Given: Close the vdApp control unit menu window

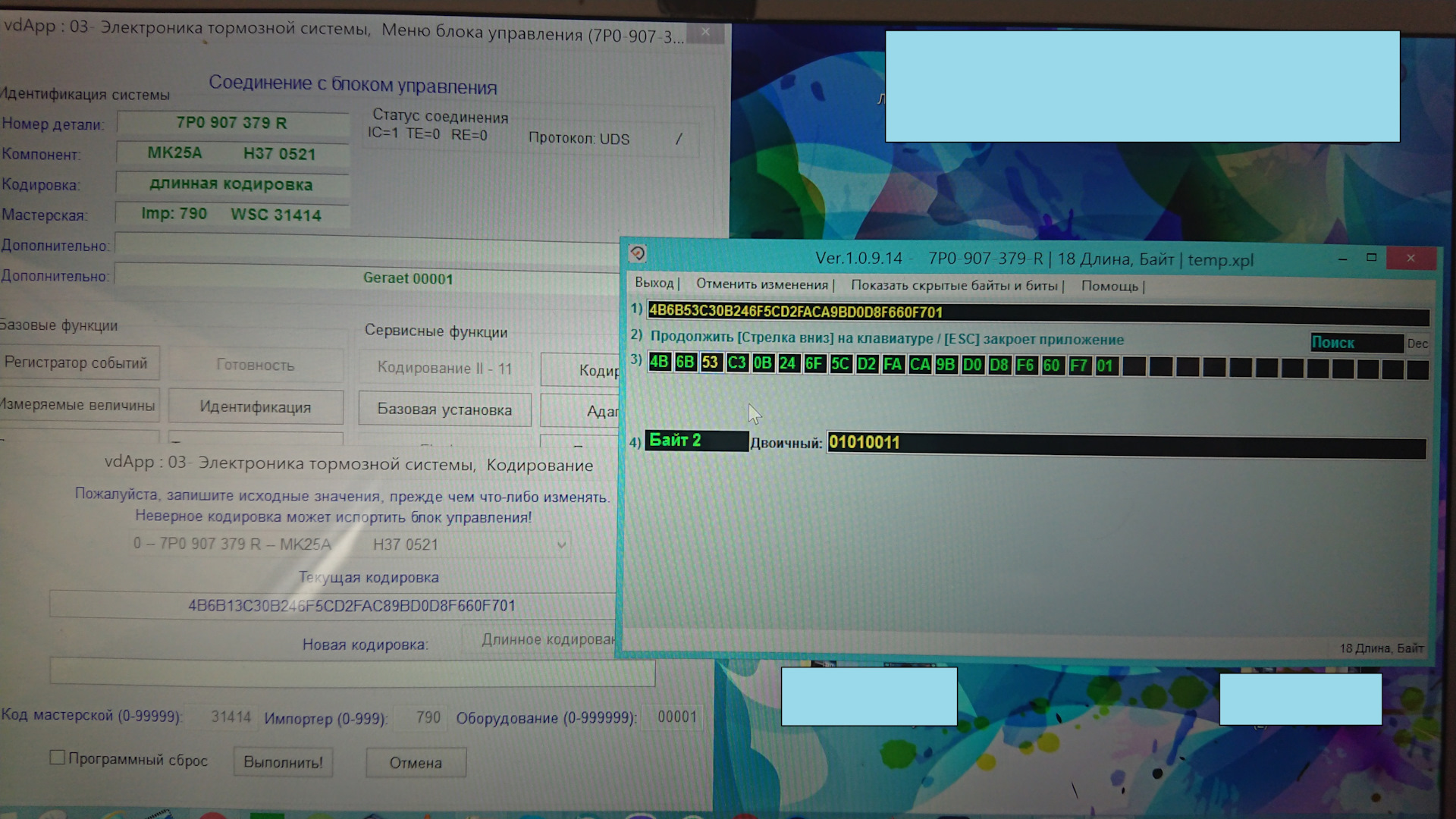Looking at the screenshot, I should (705, 32).
